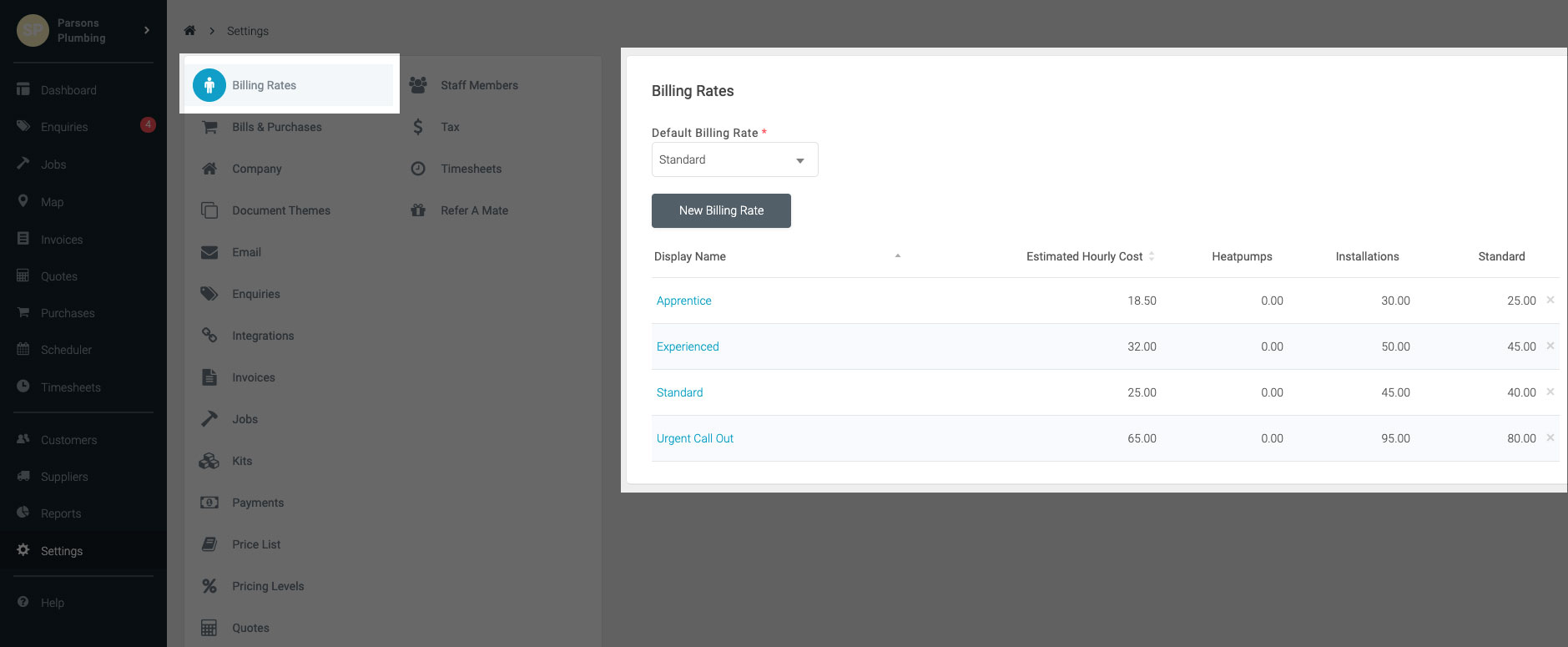Remove the Urgent Call Out rate row
This screenshot has width=1568, height=647.
coord(1550,437)
